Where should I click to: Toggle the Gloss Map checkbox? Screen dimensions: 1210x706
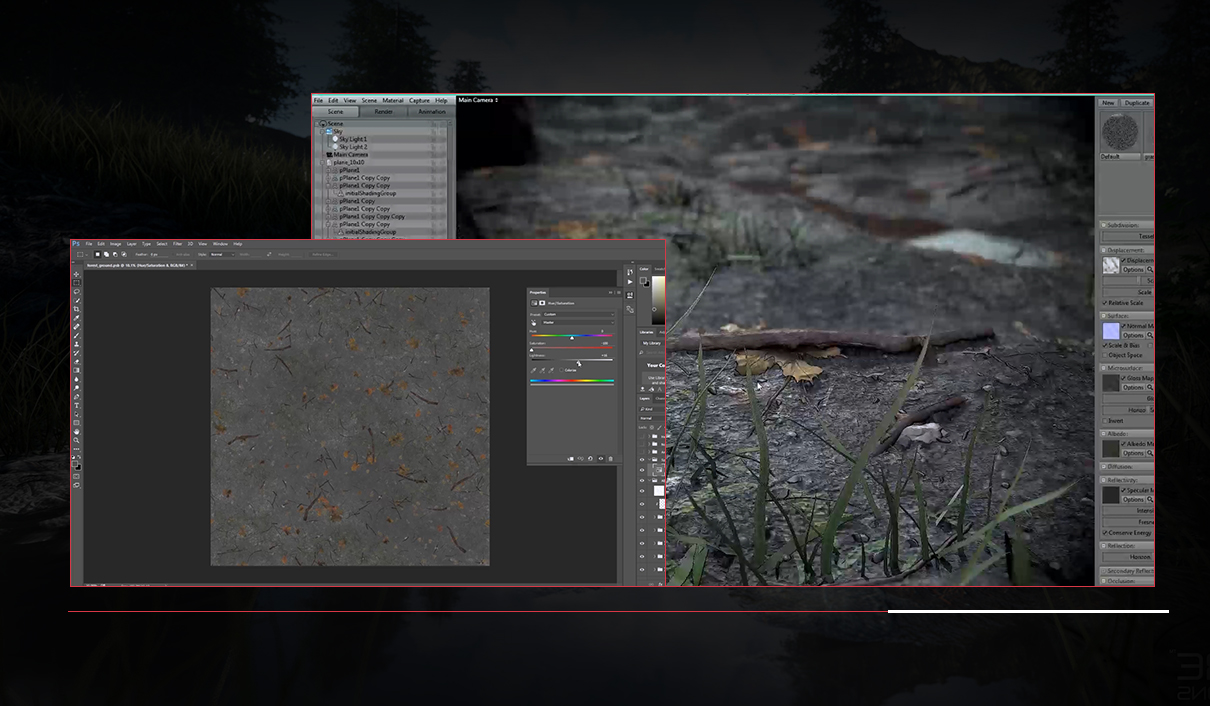(x=1124, y=379)
